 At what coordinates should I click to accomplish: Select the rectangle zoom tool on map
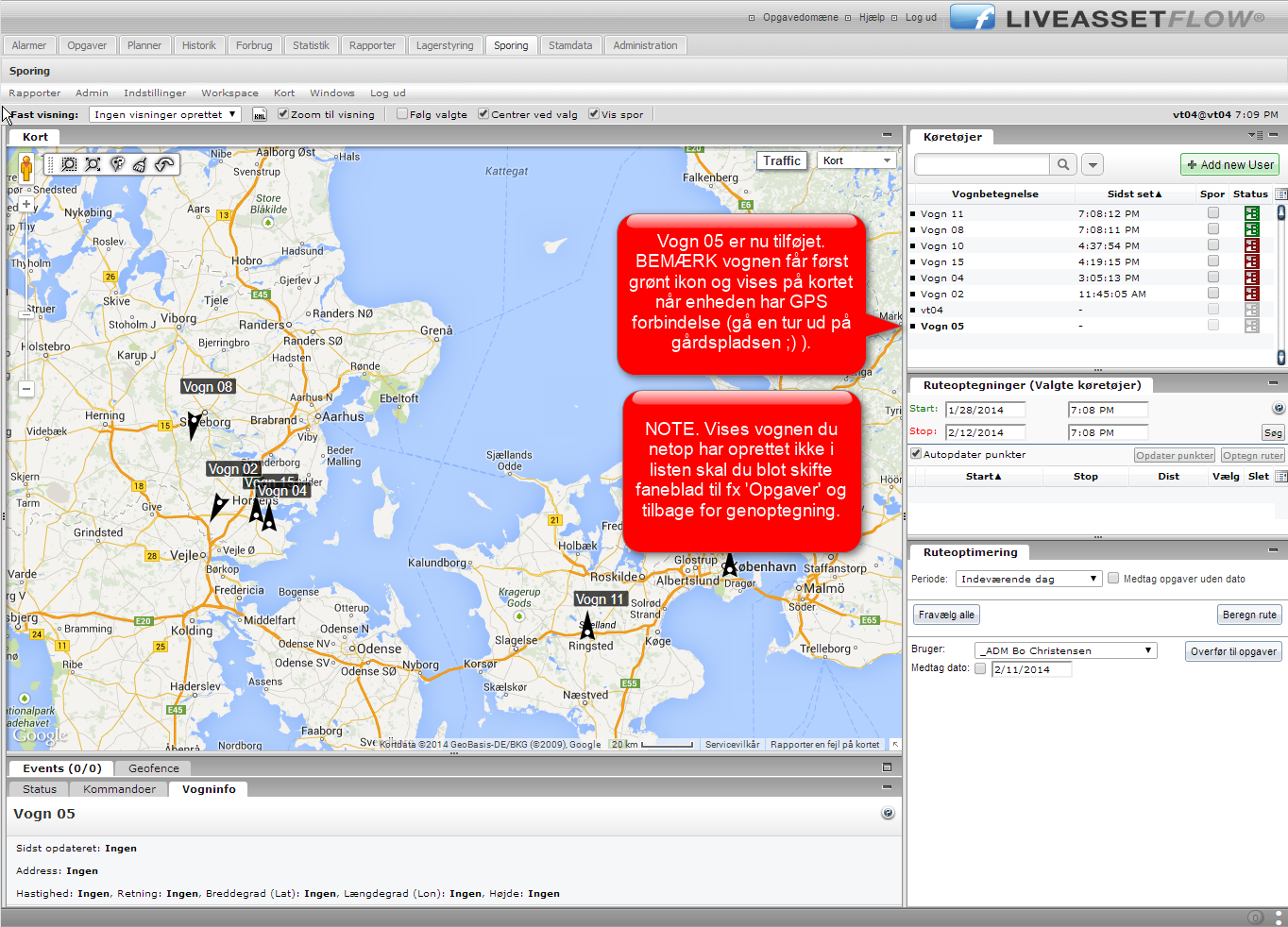click(x=69, y=164)
